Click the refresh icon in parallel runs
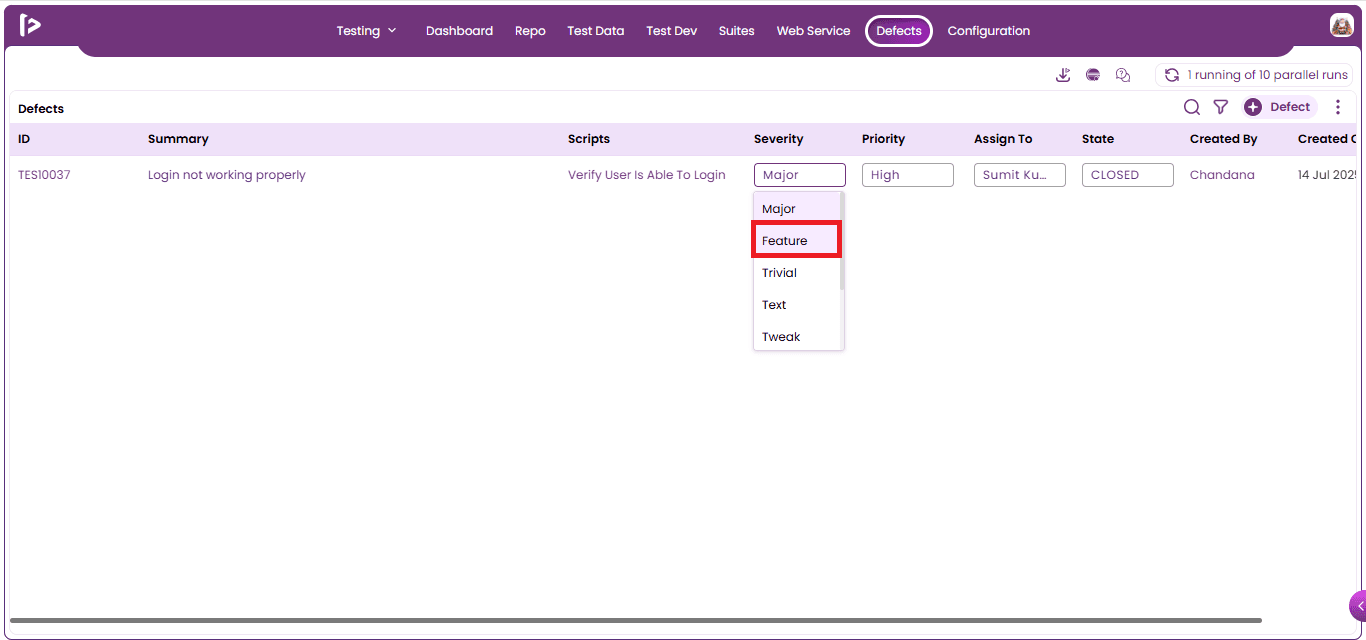The width and height of the screenshot is (1366, 640). [1172, 75]
